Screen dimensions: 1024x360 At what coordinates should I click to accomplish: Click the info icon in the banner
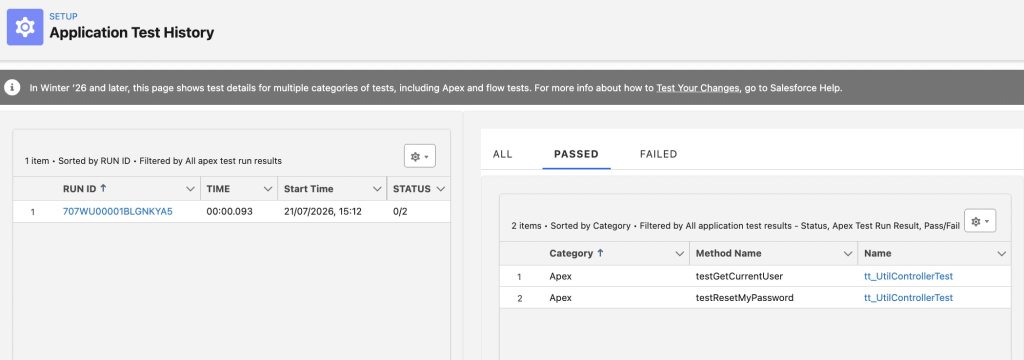point(12,87)
